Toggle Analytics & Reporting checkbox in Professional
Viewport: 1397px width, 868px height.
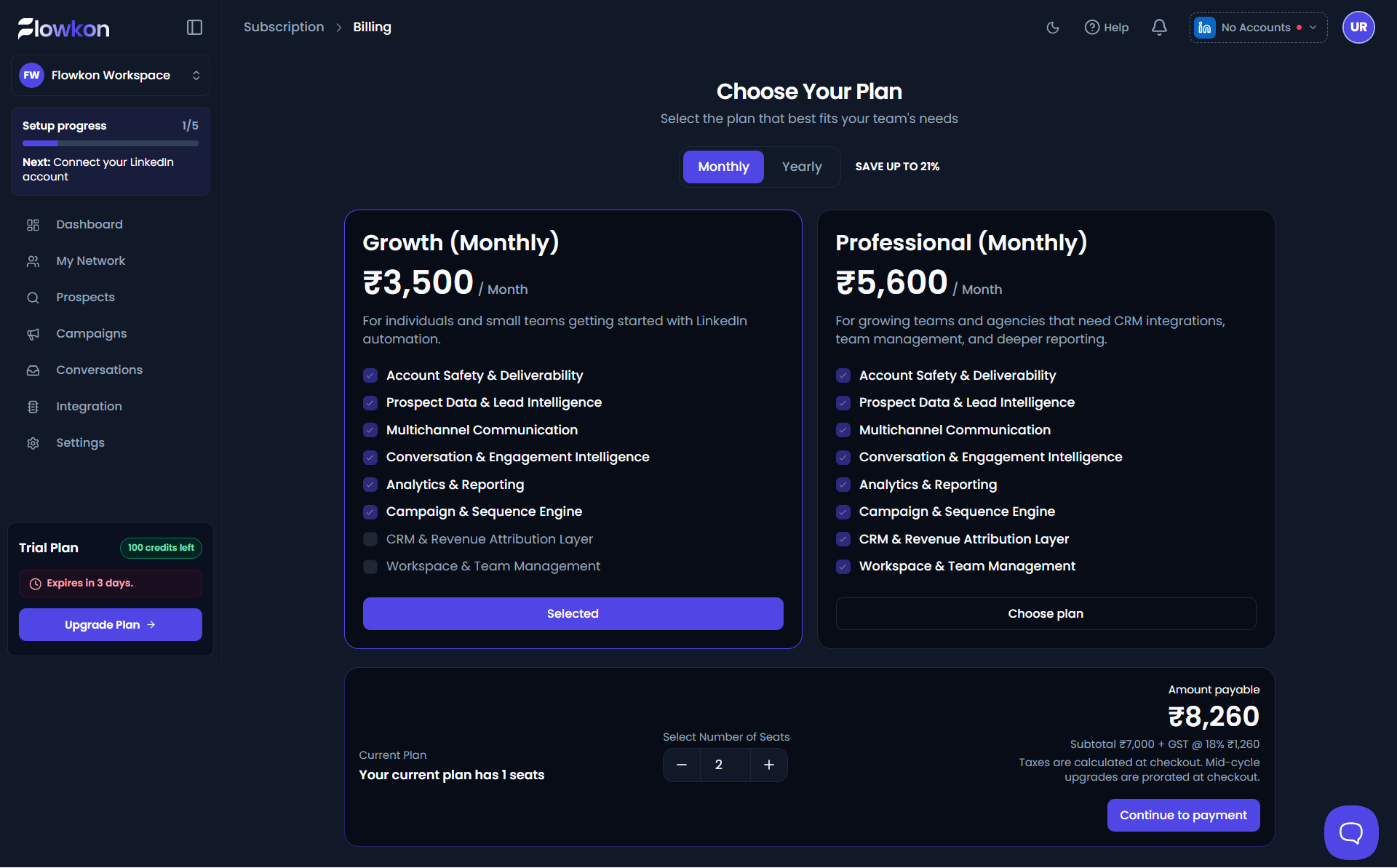coord(843,485)
